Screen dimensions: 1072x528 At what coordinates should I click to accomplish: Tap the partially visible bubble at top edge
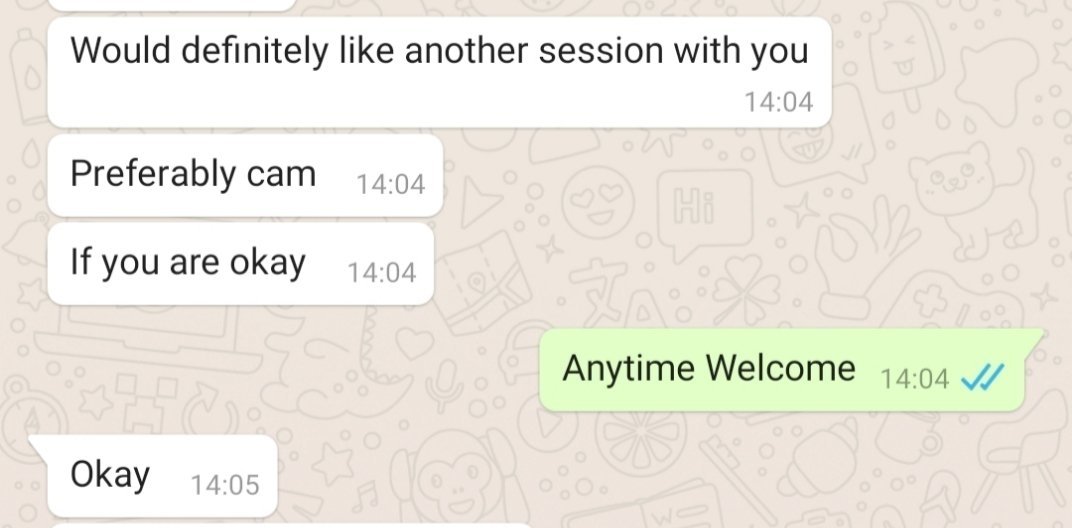tap(172, 5)
